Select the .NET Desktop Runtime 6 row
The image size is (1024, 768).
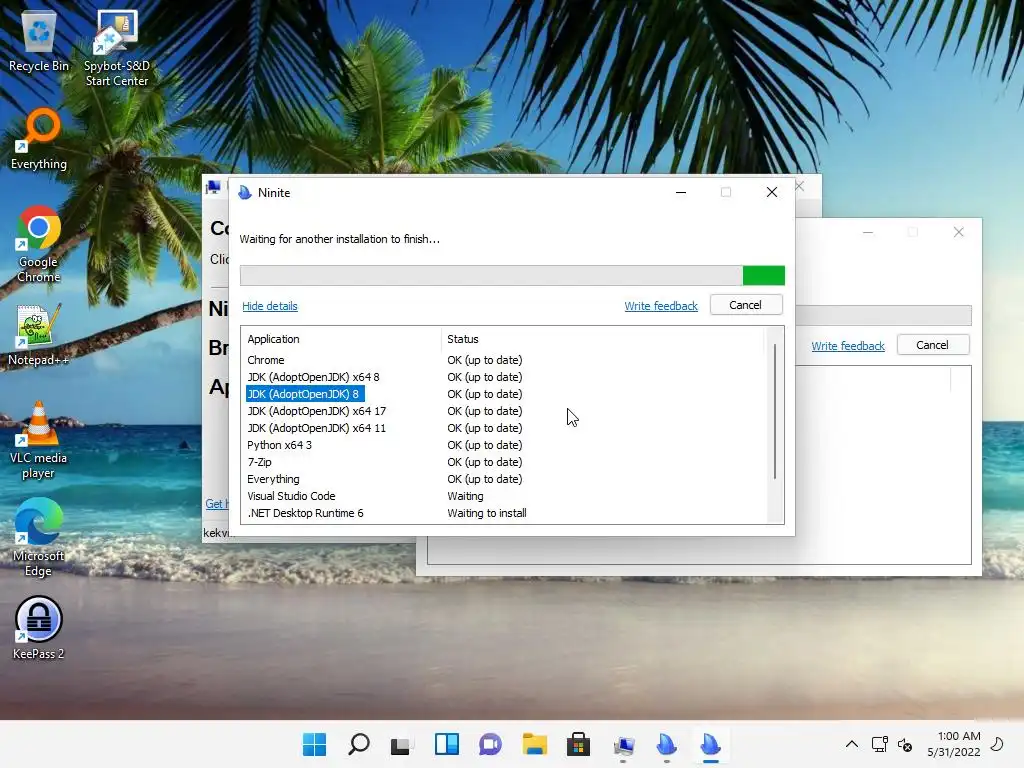click(503, 513)
